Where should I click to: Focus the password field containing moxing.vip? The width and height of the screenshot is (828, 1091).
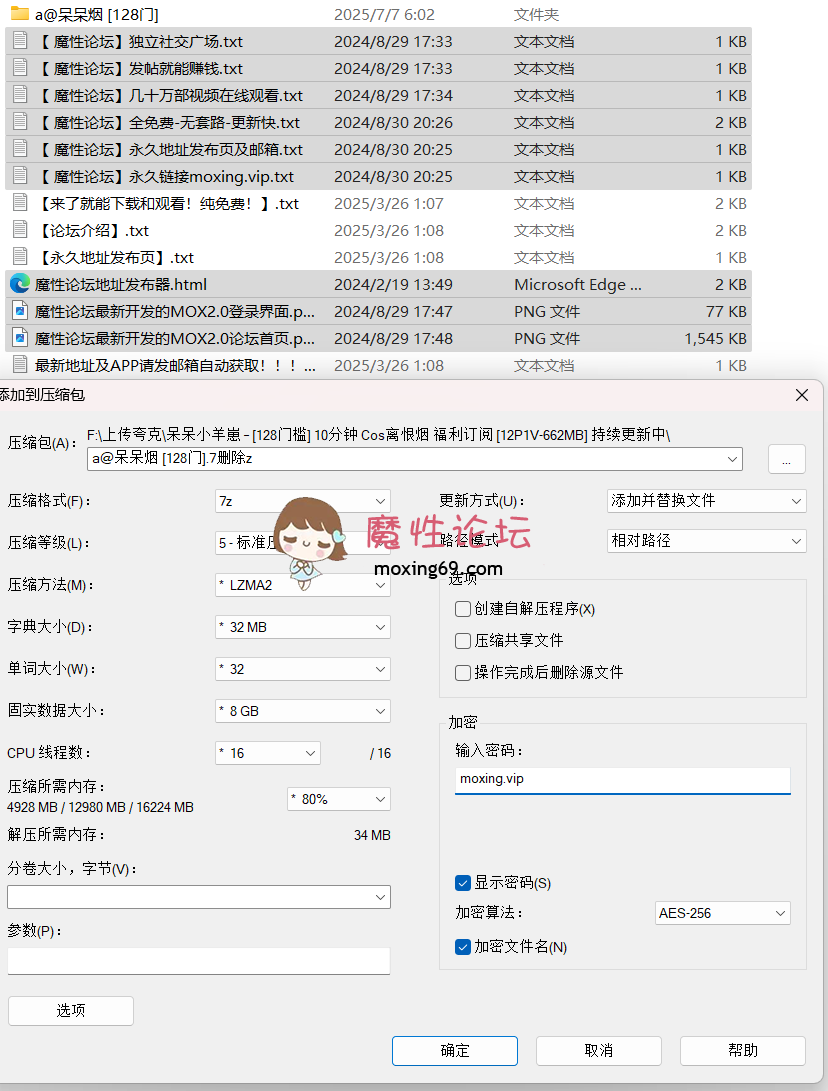click(623, 780)
